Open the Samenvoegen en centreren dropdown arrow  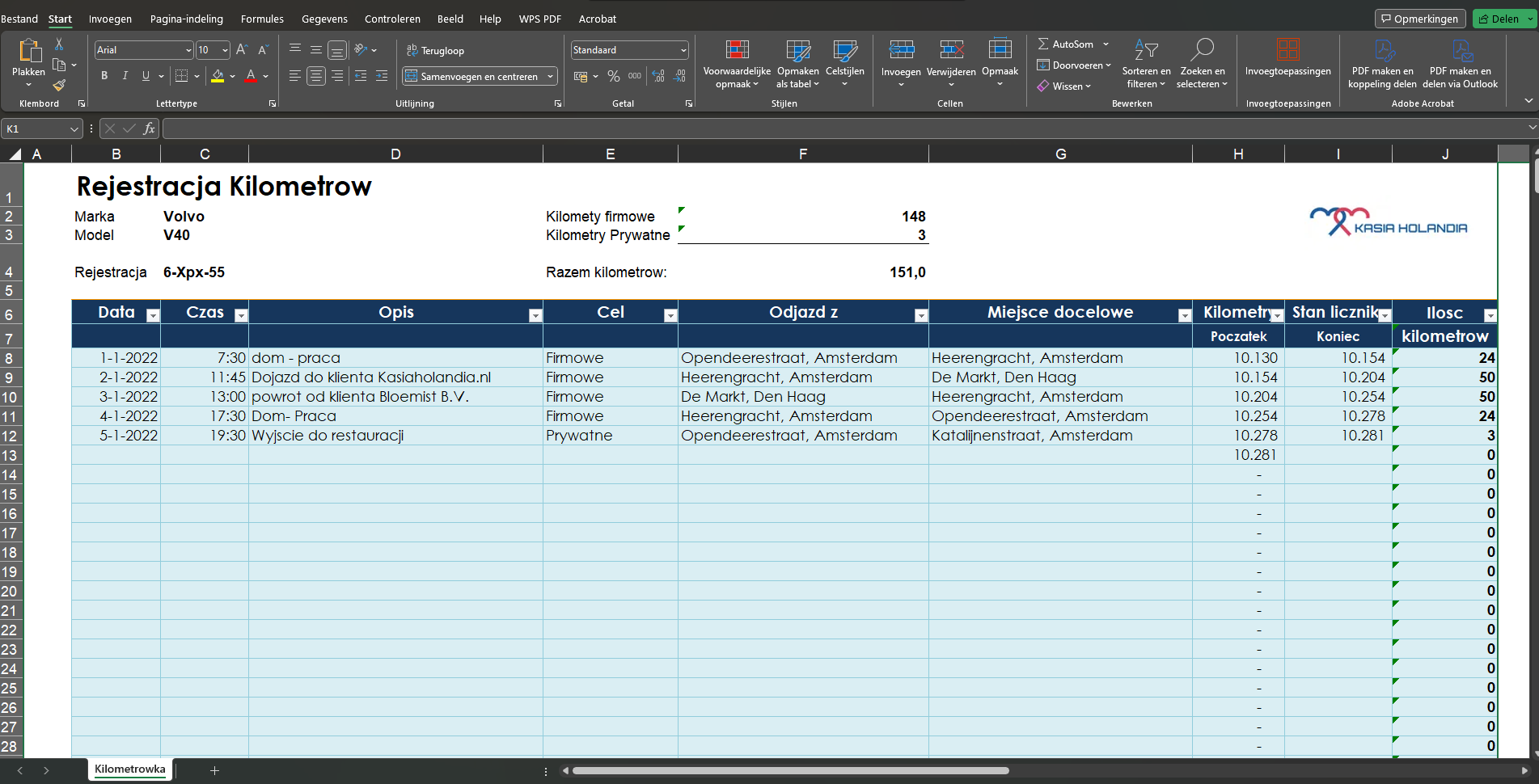(x=551, y=77)
